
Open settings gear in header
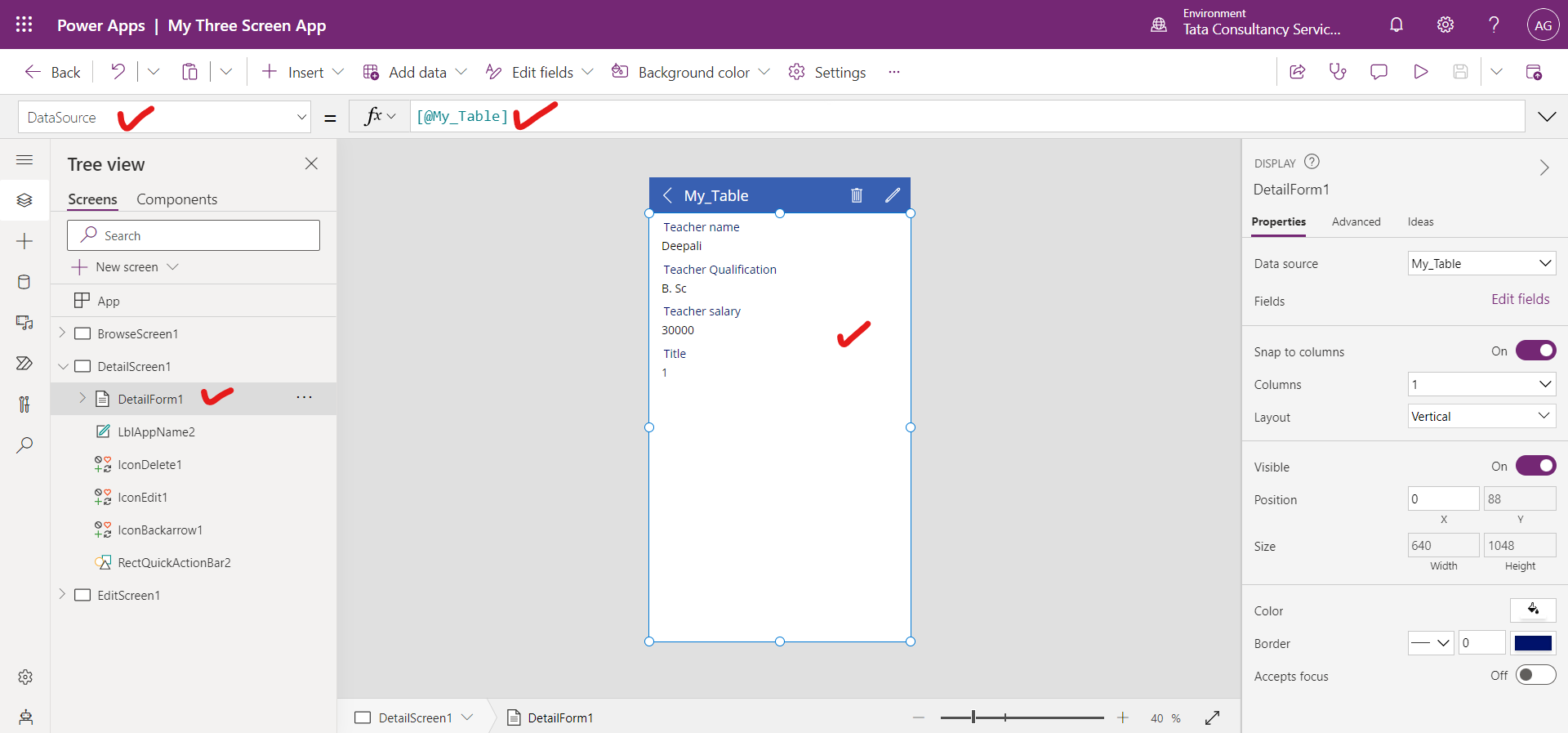click(x=1445, y=25)
